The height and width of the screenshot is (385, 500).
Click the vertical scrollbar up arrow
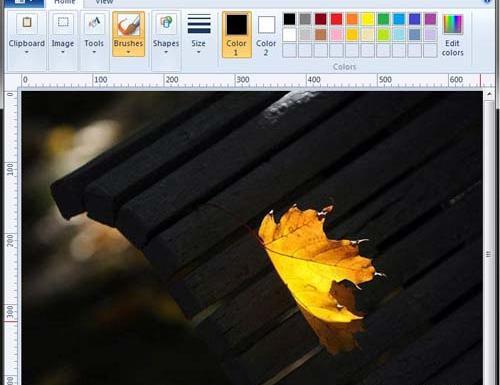click(489, 94)
